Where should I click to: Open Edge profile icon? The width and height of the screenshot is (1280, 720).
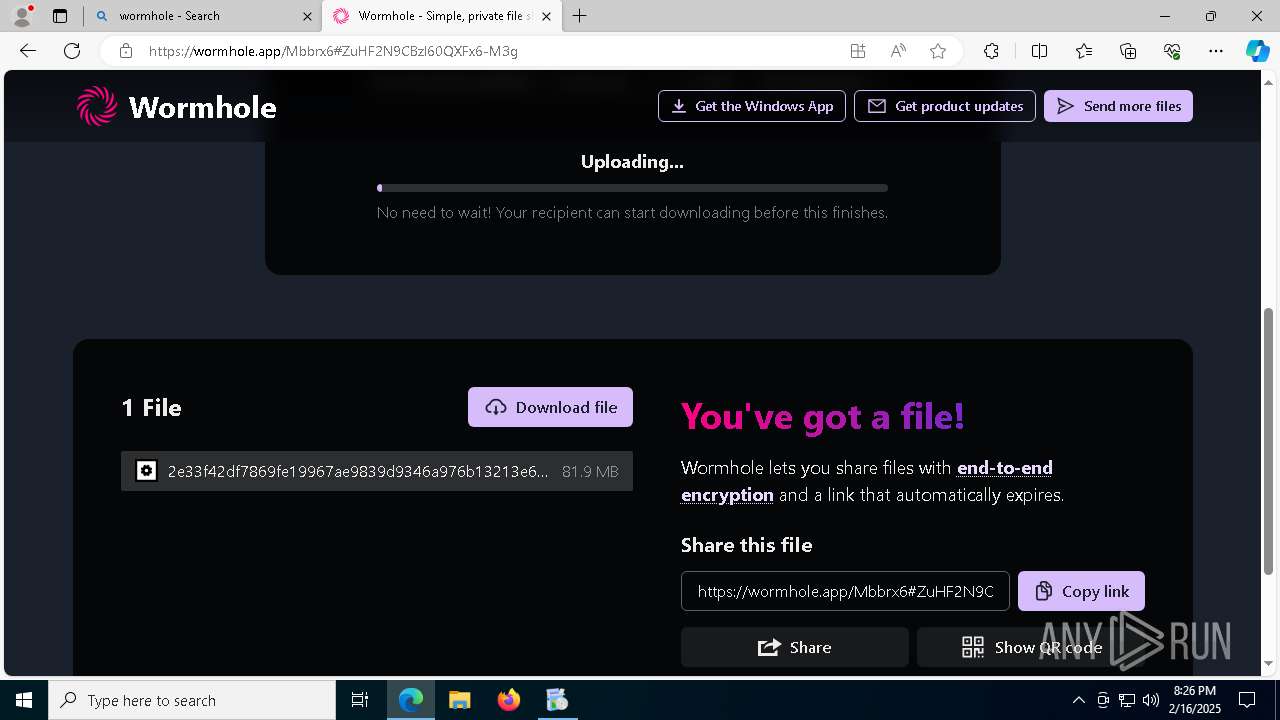click(21, 16)
